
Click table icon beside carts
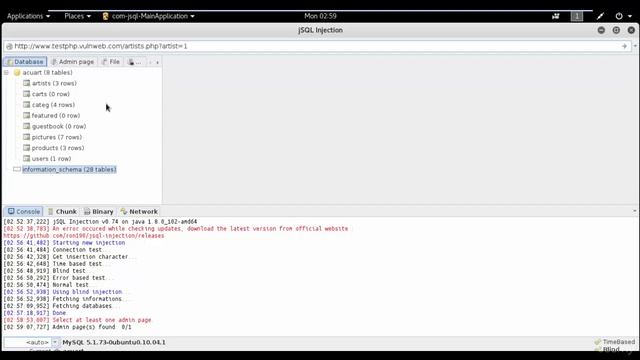pos(27,94)
